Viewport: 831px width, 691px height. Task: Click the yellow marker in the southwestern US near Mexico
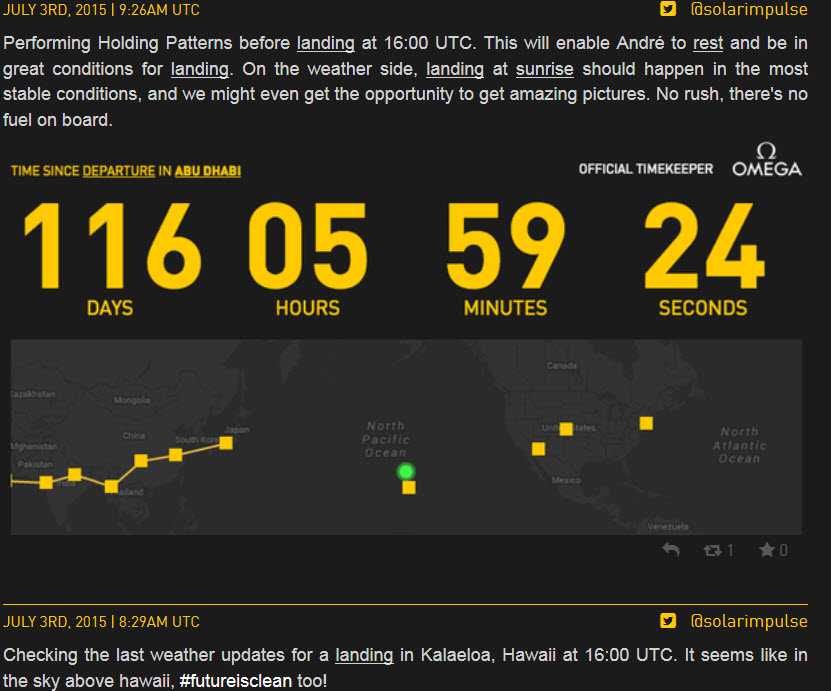539,448
